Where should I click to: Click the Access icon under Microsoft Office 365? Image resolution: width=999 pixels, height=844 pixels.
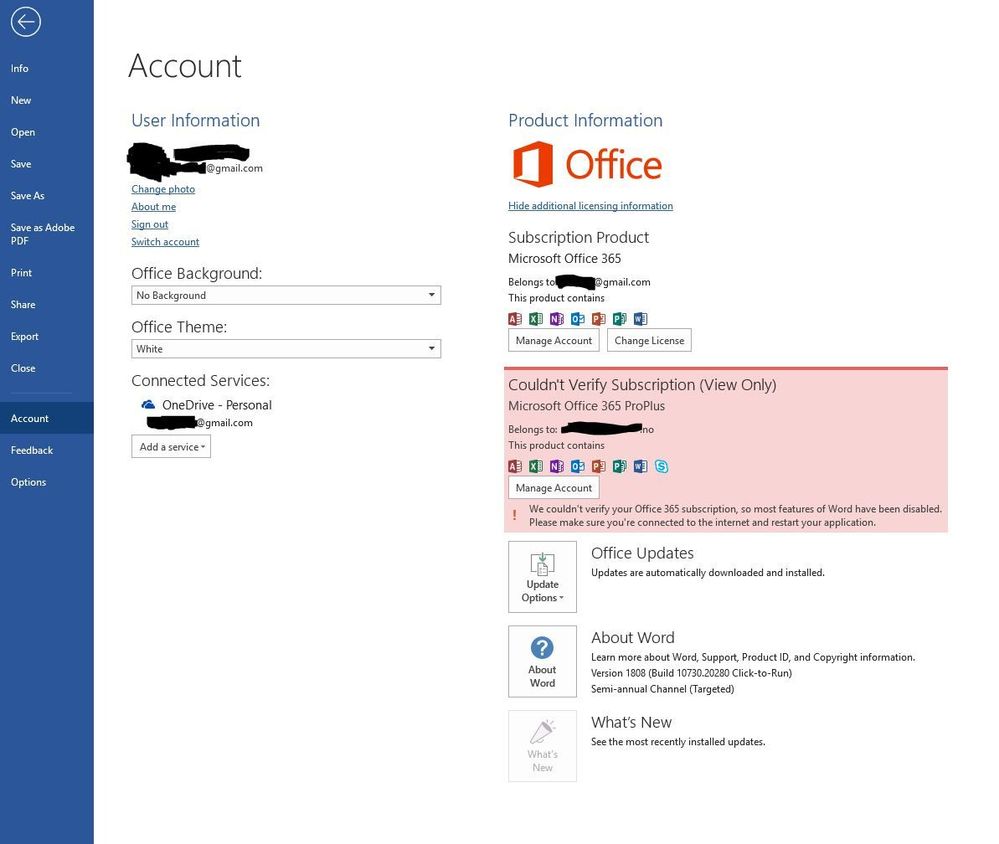click(x=515, y=318)
